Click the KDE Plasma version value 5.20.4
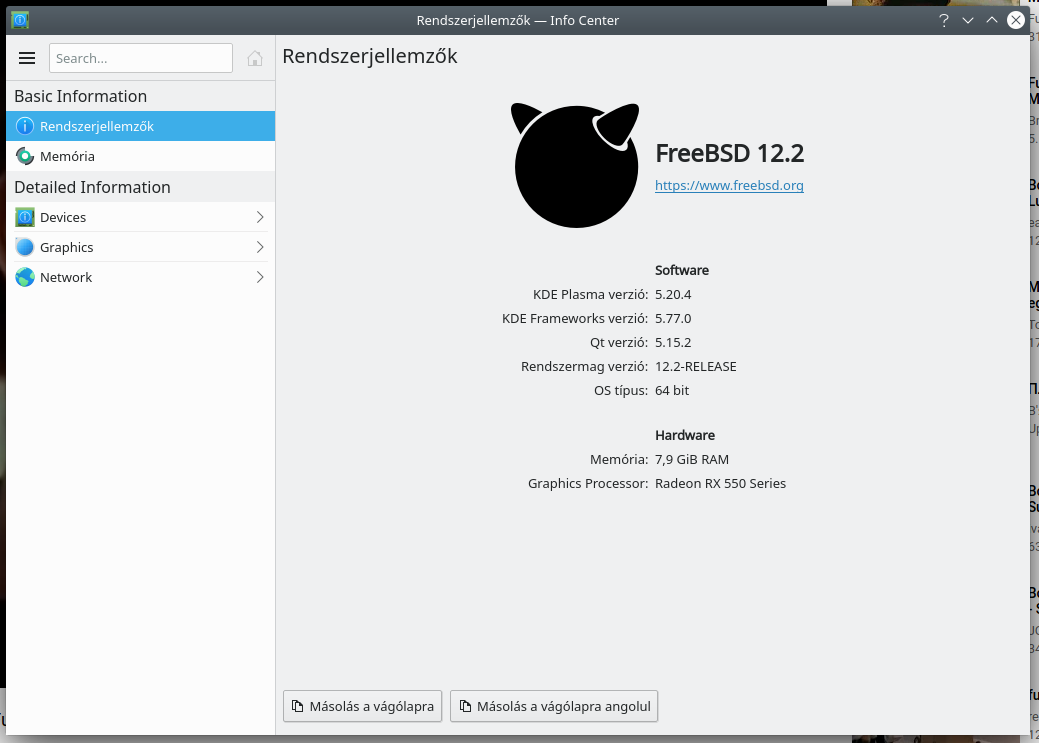The height and width of the screenshot is (743, 1039). pos(673,294)
